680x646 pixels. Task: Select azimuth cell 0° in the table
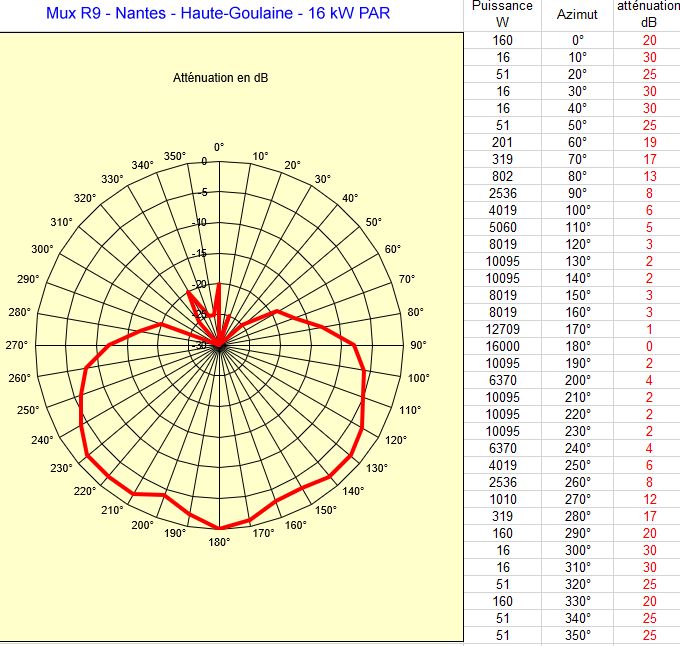[578, 40]
